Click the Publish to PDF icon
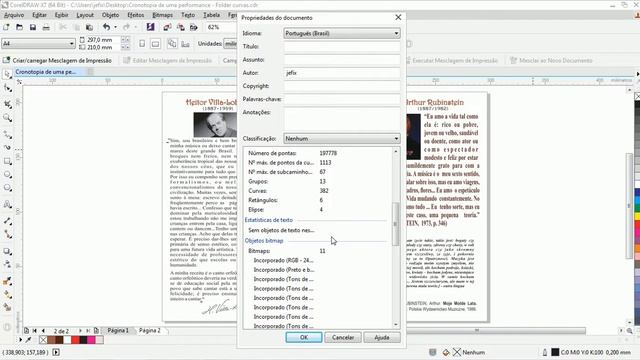 point(194,27)
